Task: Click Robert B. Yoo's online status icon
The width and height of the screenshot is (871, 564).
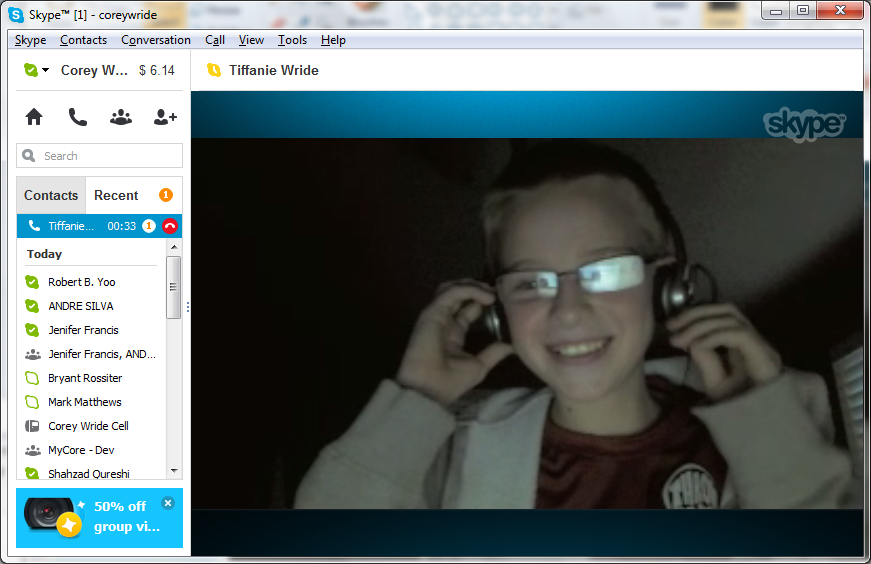Action: point(32,282)
